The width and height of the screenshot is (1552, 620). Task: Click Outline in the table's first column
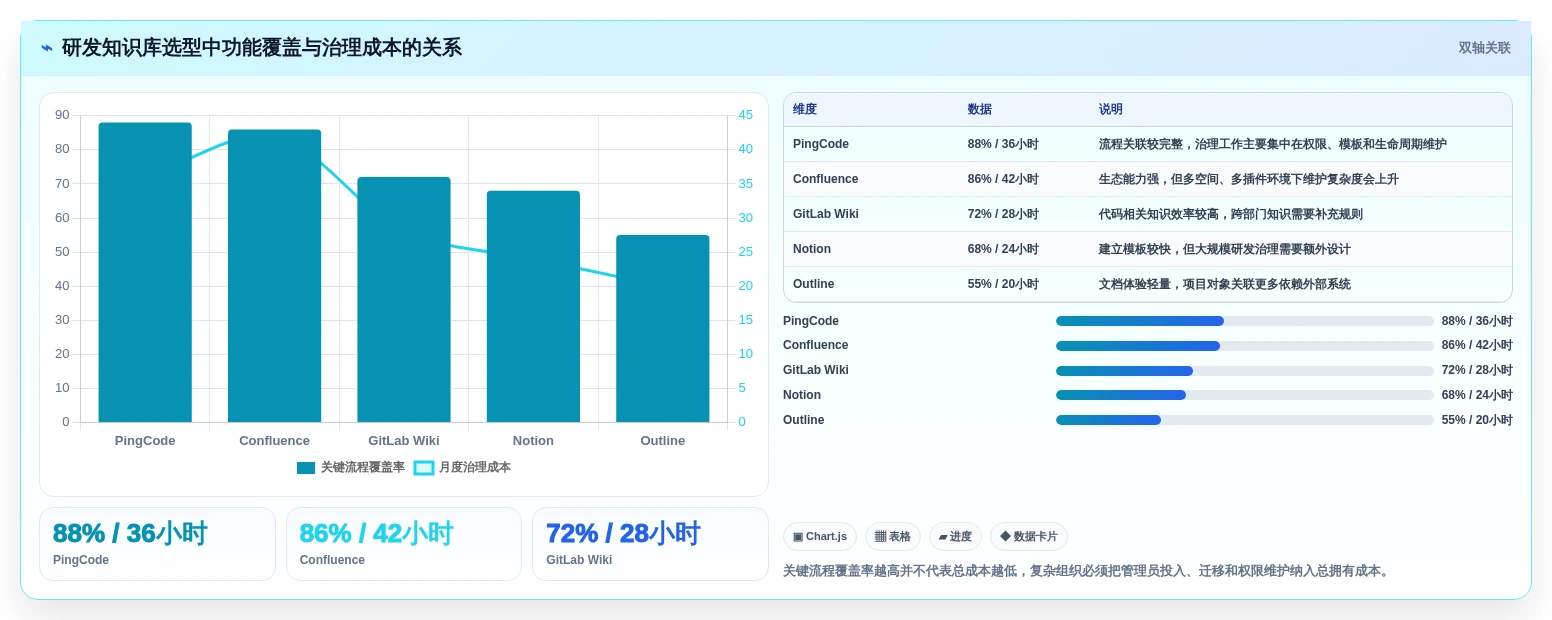814,284
